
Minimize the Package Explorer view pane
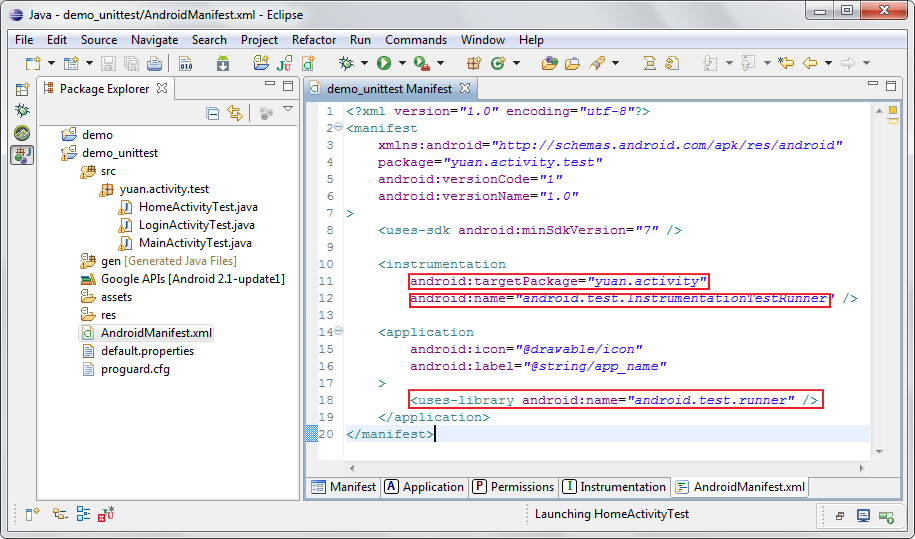pyautogui.click(x=270, y=84)
